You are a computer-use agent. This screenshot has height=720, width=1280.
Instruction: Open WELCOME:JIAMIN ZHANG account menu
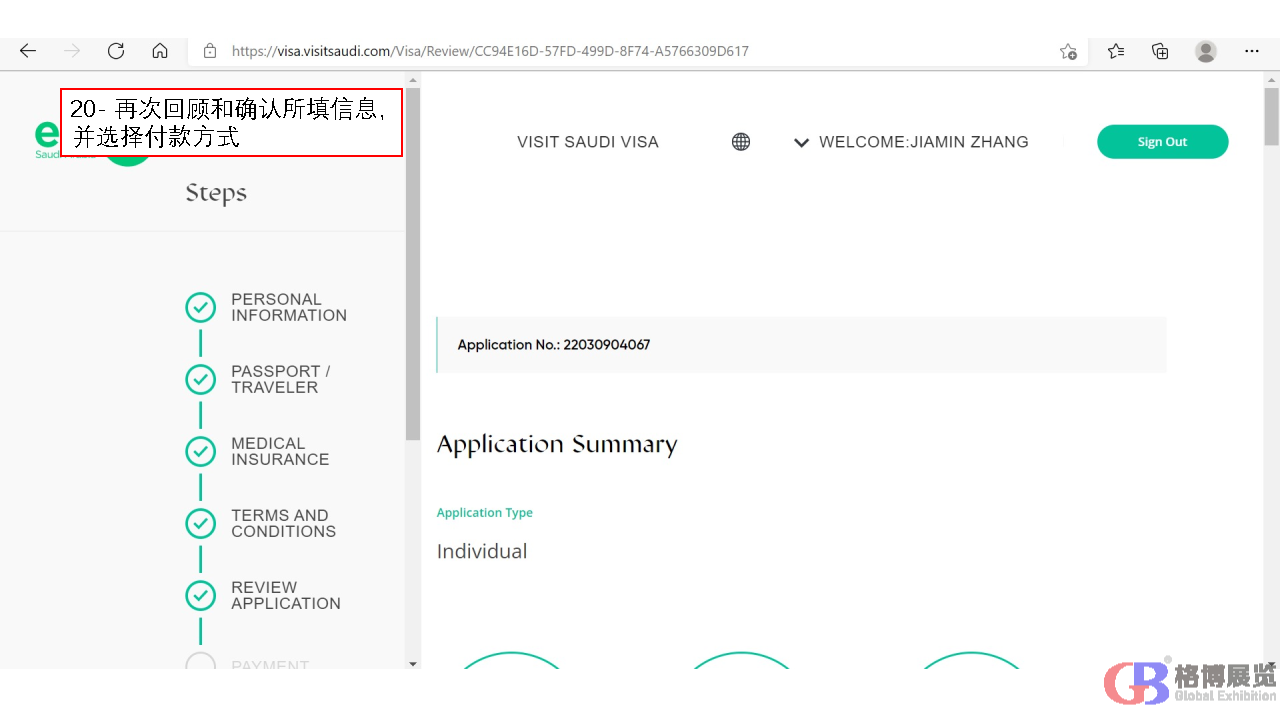(x=923, y=142)
